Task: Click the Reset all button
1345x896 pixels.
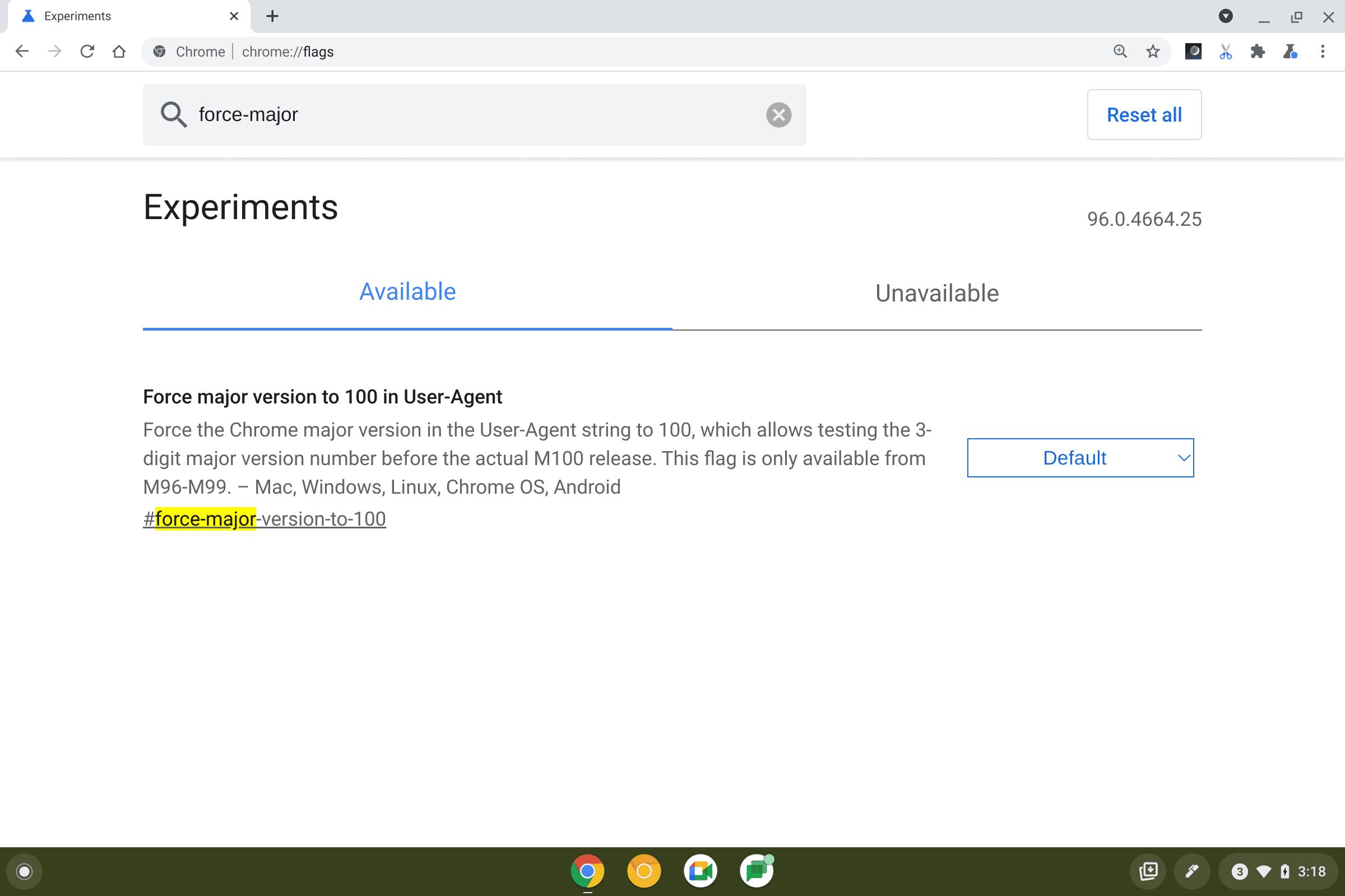Action: (x=1144, y=114)
